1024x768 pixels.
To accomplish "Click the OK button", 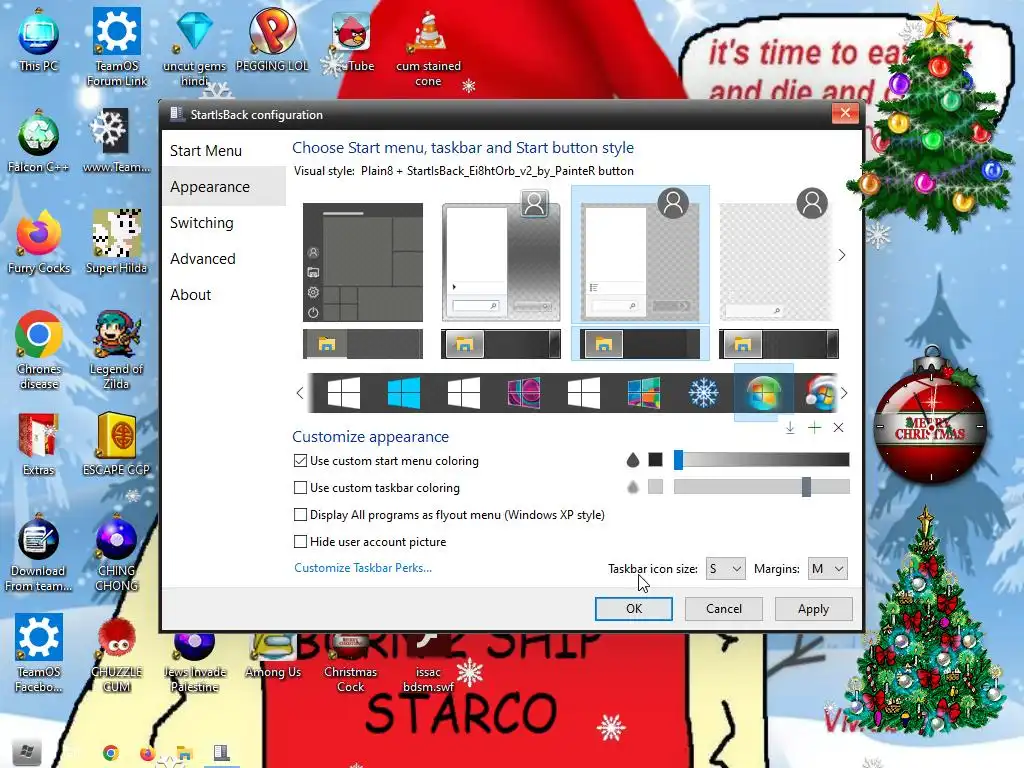I will (x=633, y=609).
